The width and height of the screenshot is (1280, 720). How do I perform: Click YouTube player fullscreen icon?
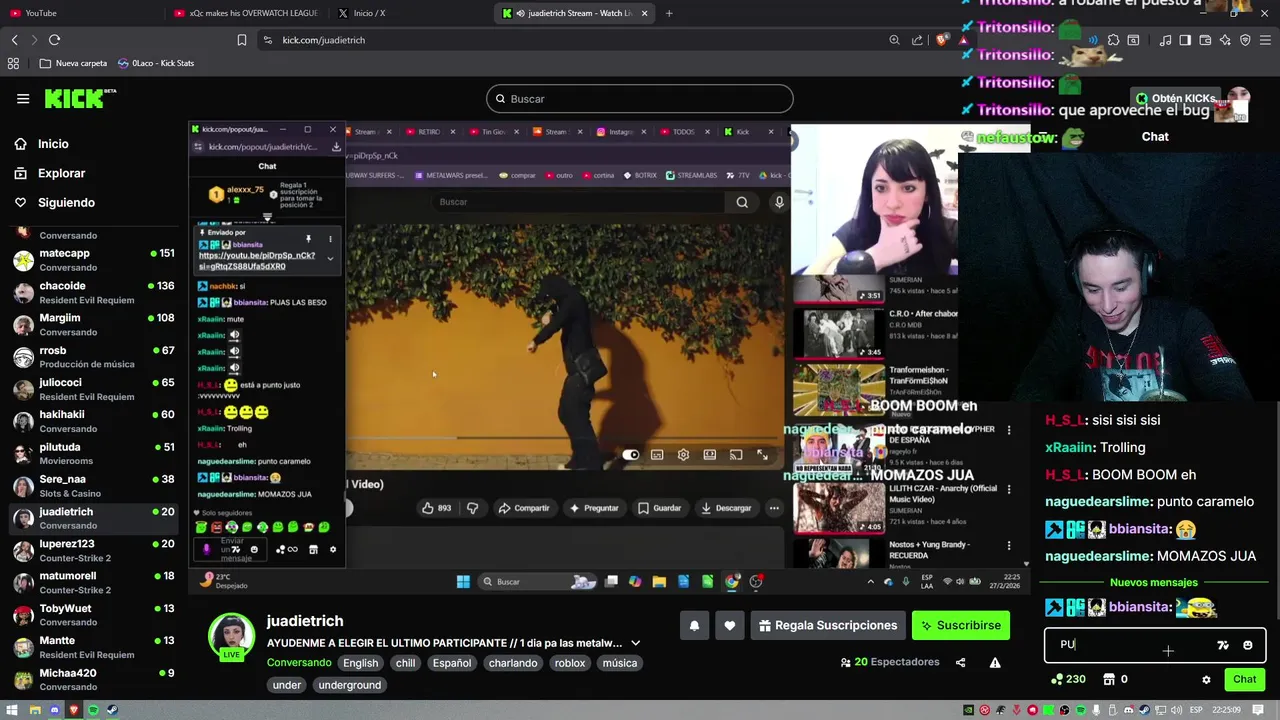[x=762, y=455]
